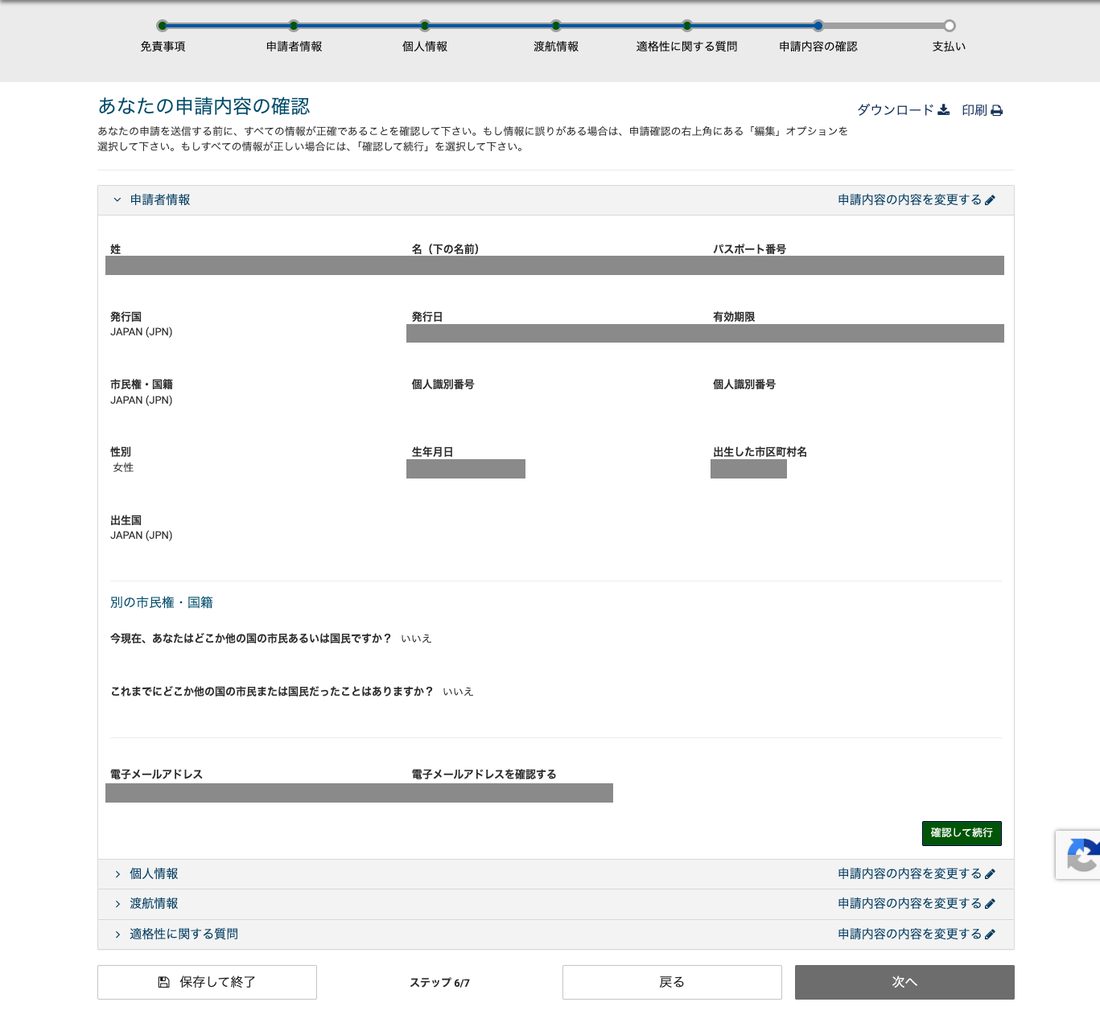
Task: Click the 市民権・国籍 value JAPAN (JPN)
Action: 141,400
